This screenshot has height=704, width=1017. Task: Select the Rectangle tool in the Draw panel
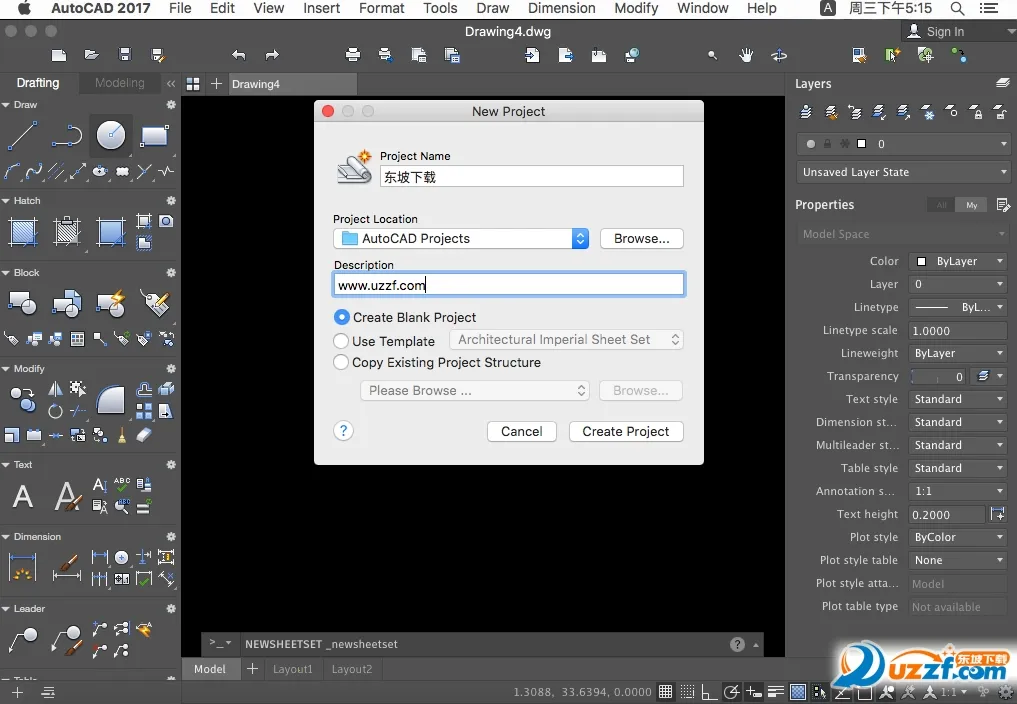point(155,134)
